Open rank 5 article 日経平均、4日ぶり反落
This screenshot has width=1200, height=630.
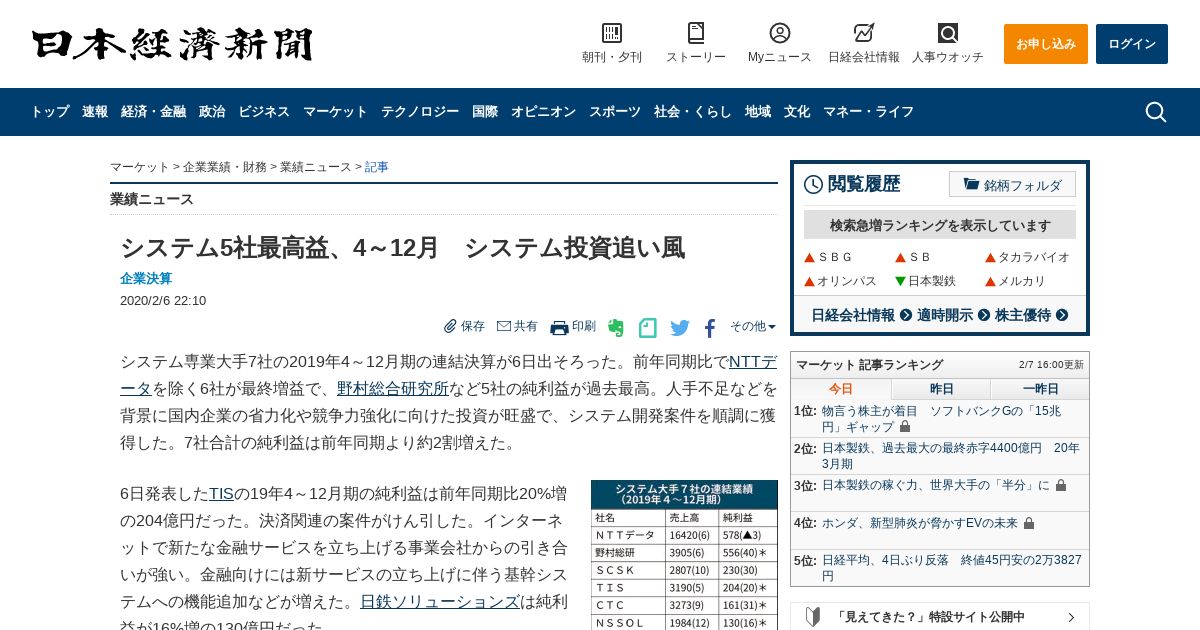coord(952,568)
